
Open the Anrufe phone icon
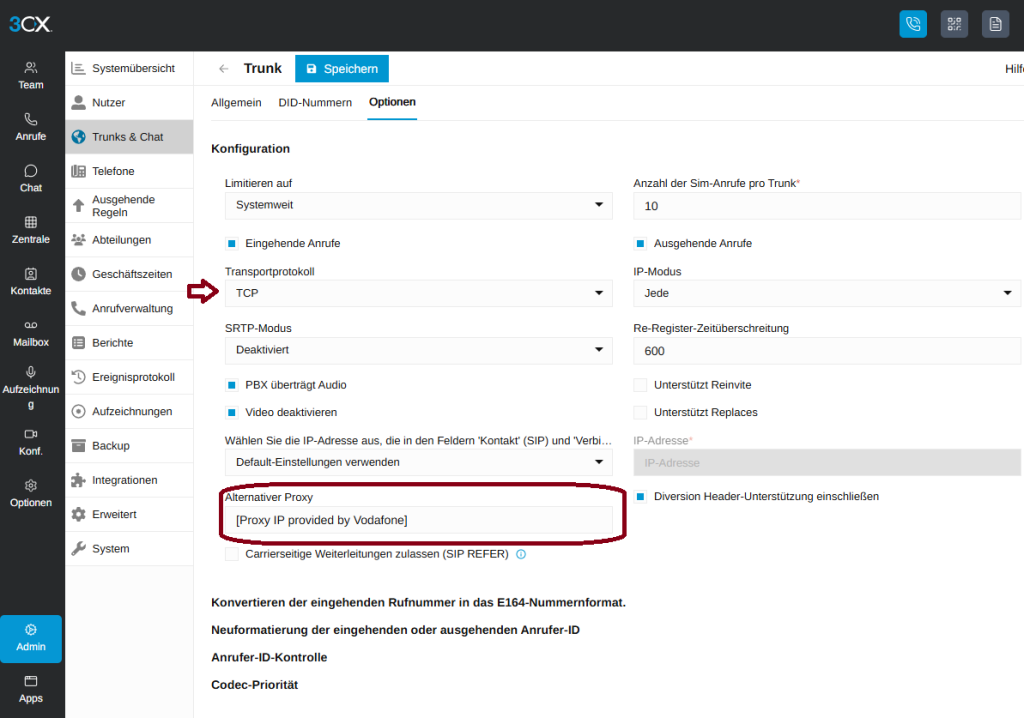tap(31, 119)
